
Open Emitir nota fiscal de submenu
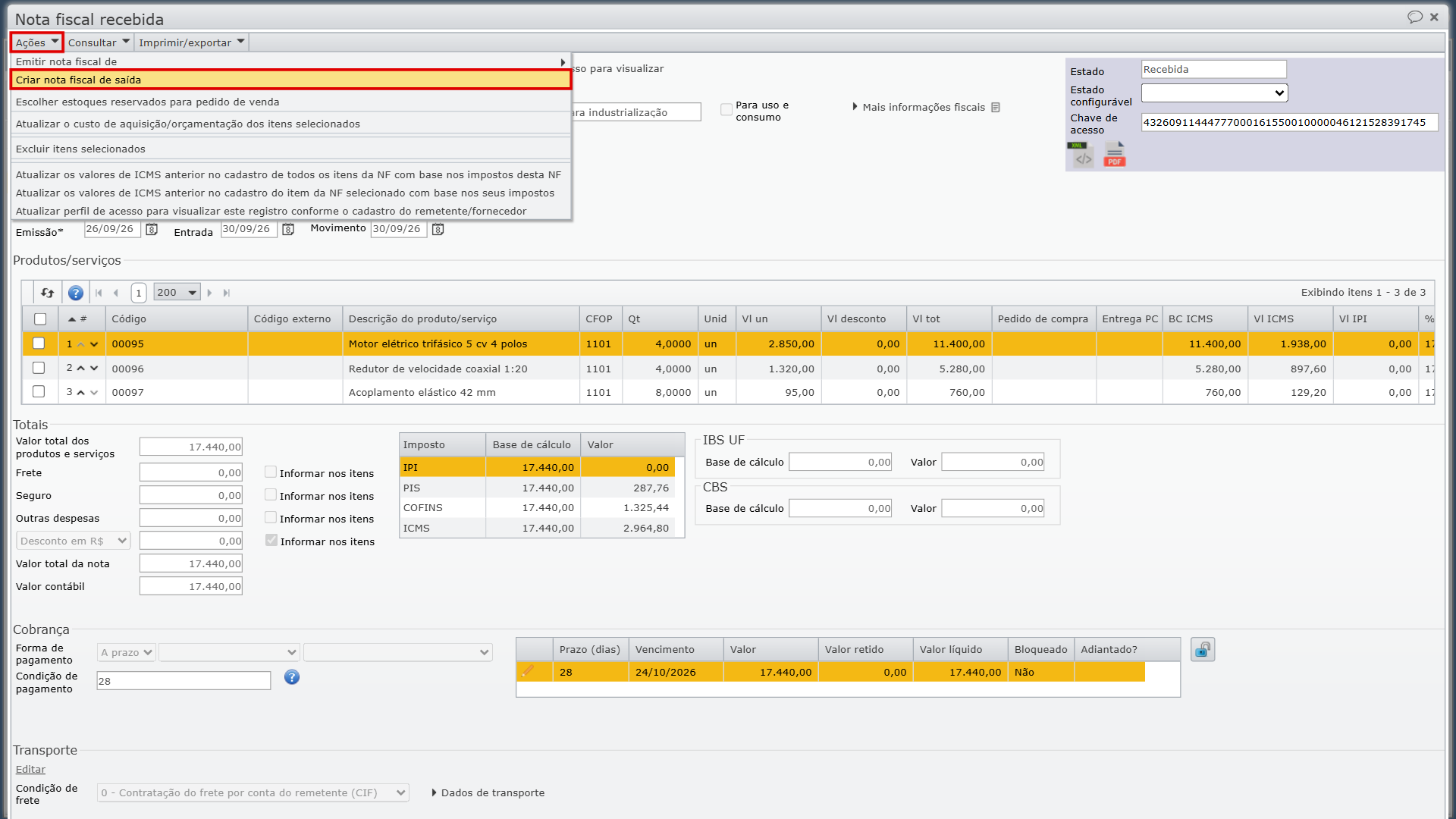tap(290, 61)
